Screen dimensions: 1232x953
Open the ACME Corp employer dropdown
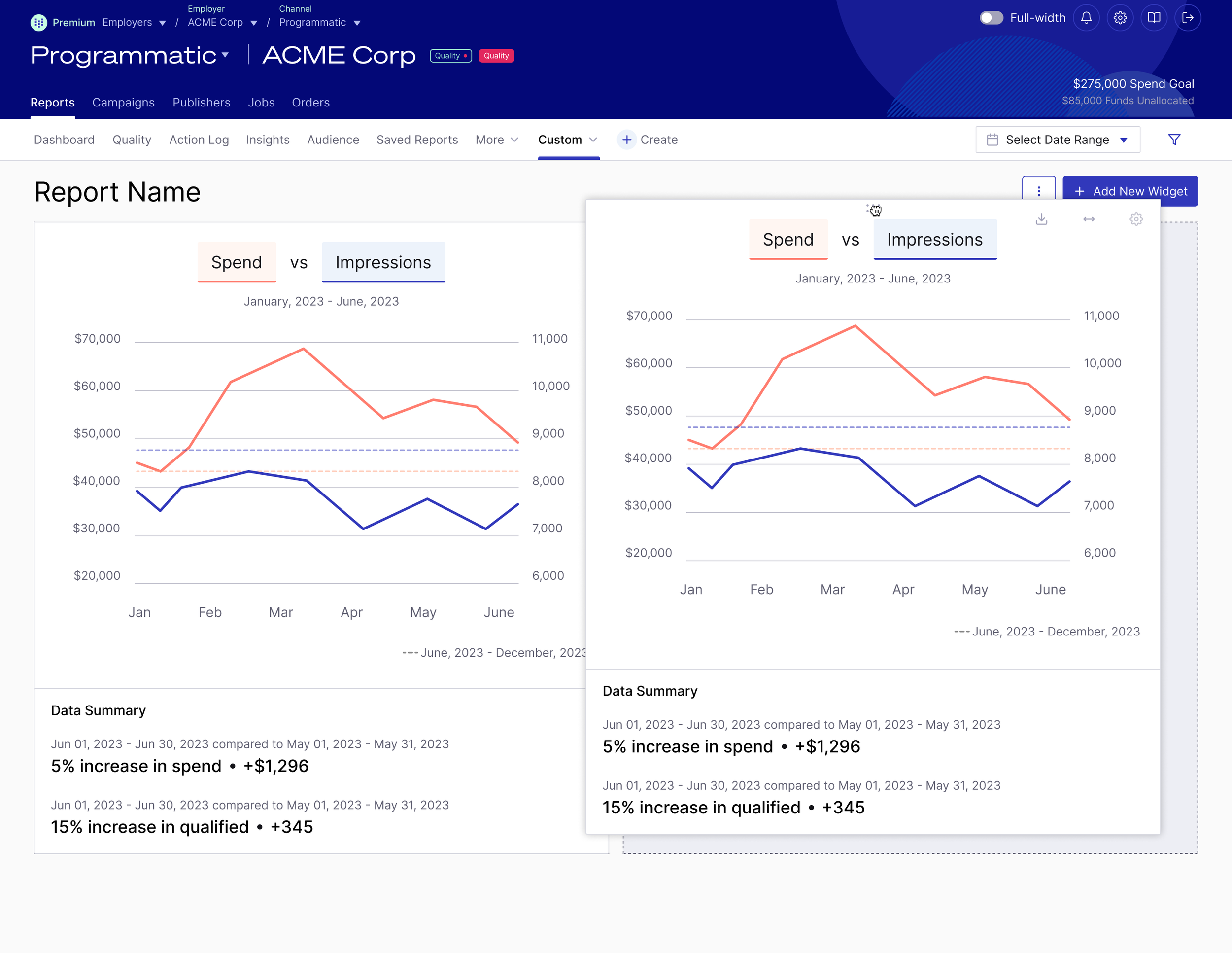(222, 23)
